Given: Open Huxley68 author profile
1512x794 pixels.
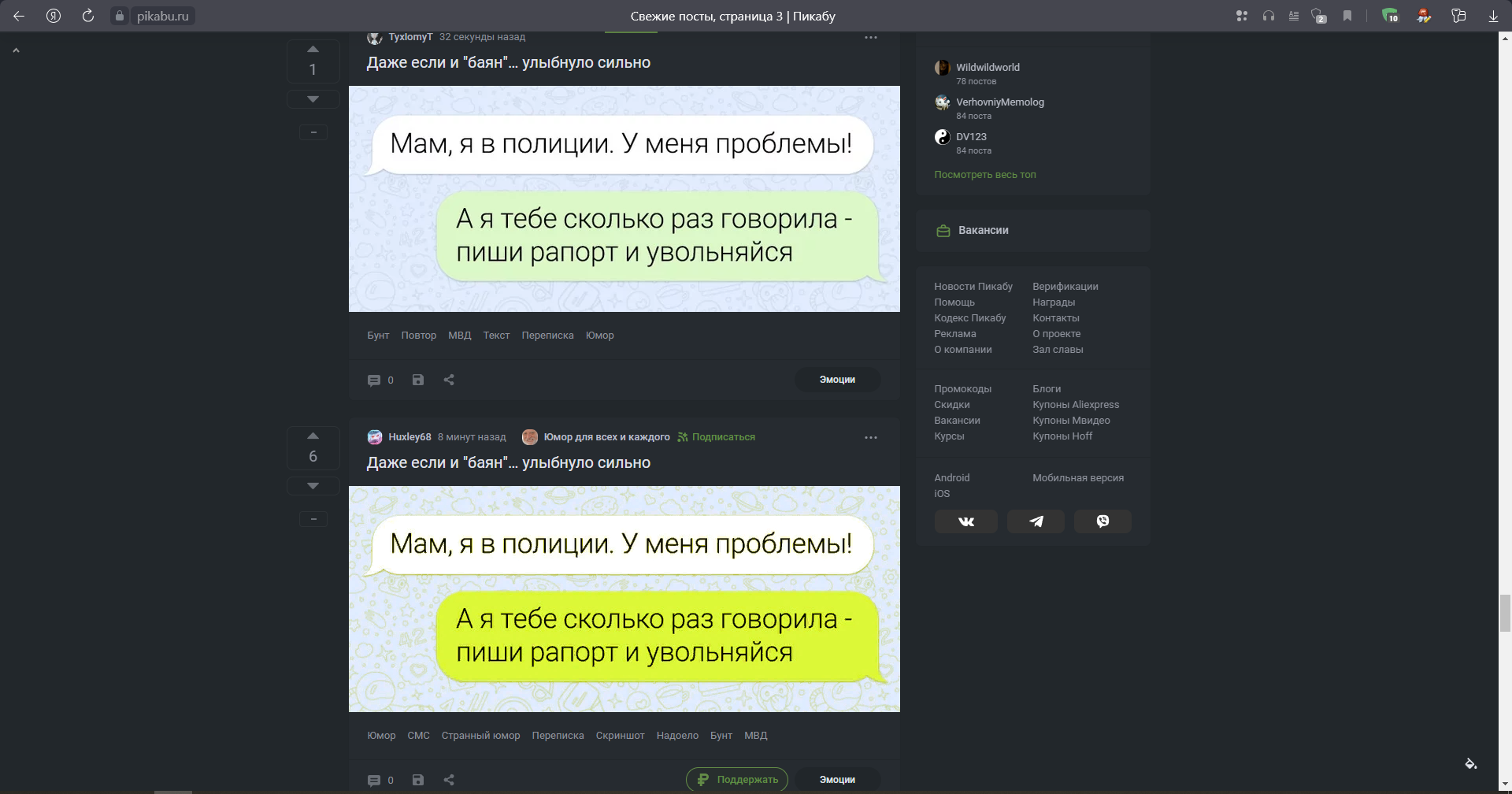Looking at the screenshot, I should (409, 437).
